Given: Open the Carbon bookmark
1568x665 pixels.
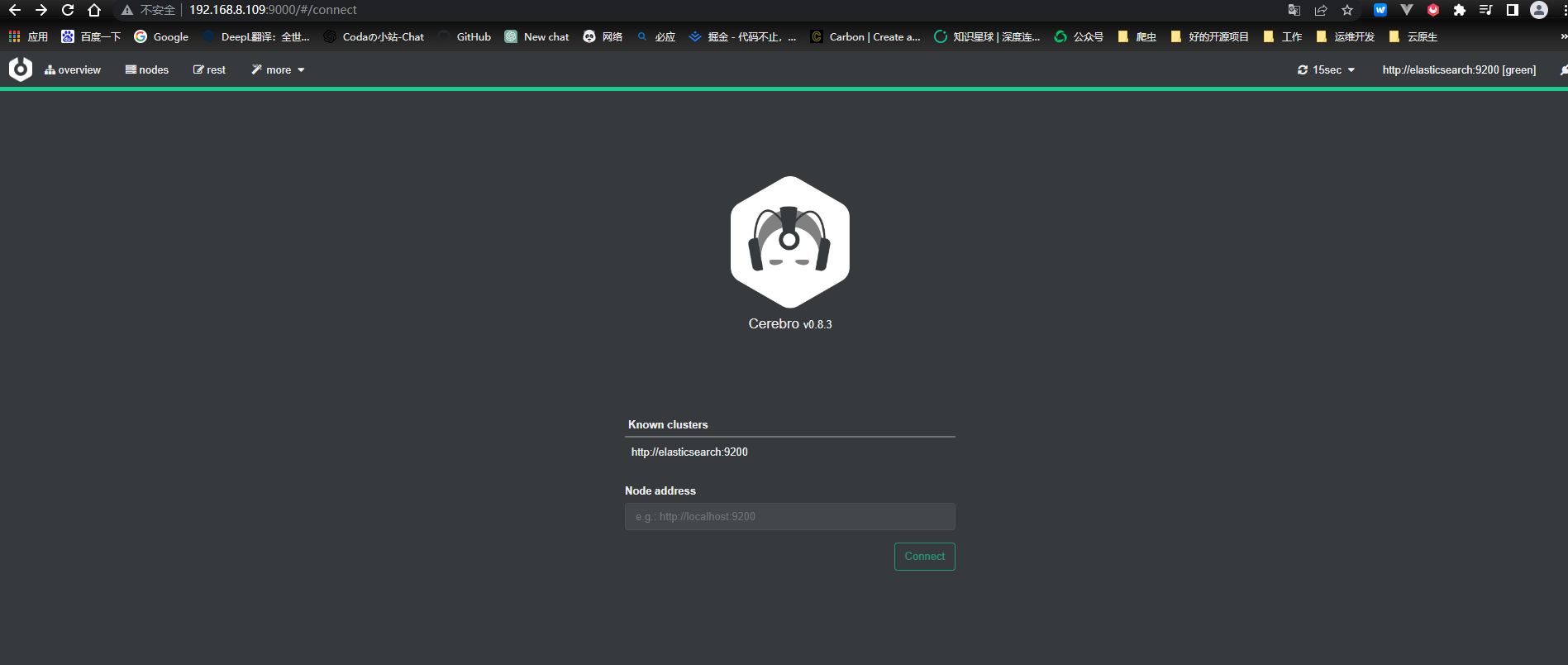Looking at the screenshot, I should pos(865,36).
